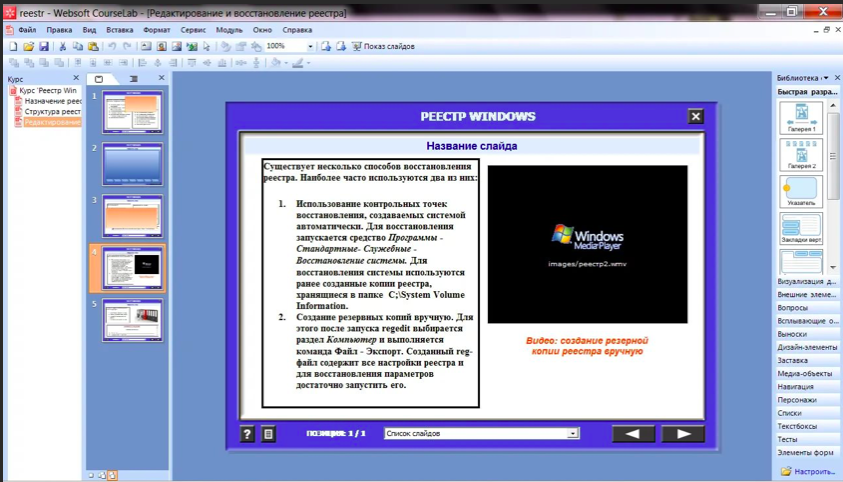This screenshot has width=843, height=482.
Task: Close the Курс panel
Action: (76, 78)
